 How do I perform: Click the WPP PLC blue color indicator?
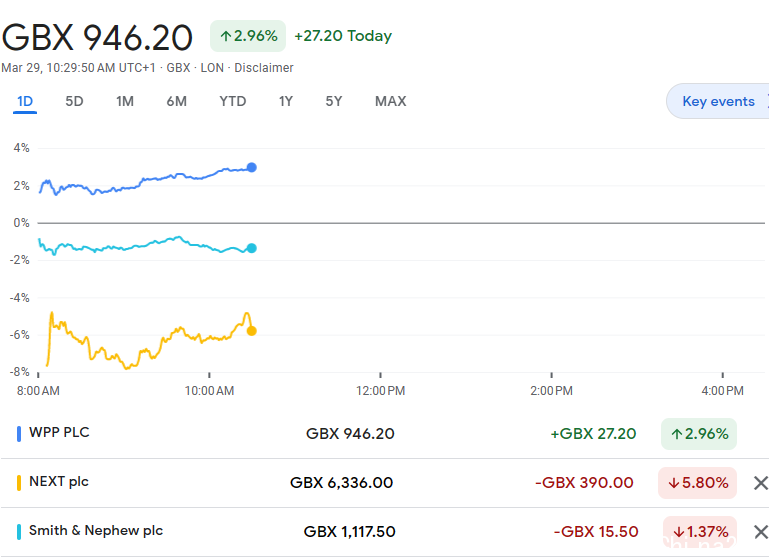[19, 433]
